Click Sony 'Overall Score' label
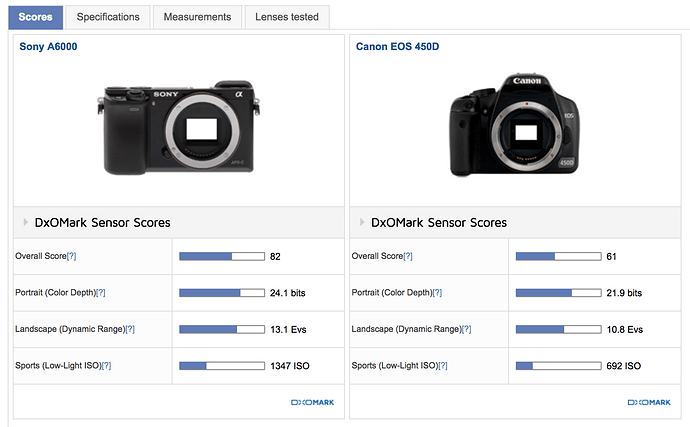 coord(40,256)
